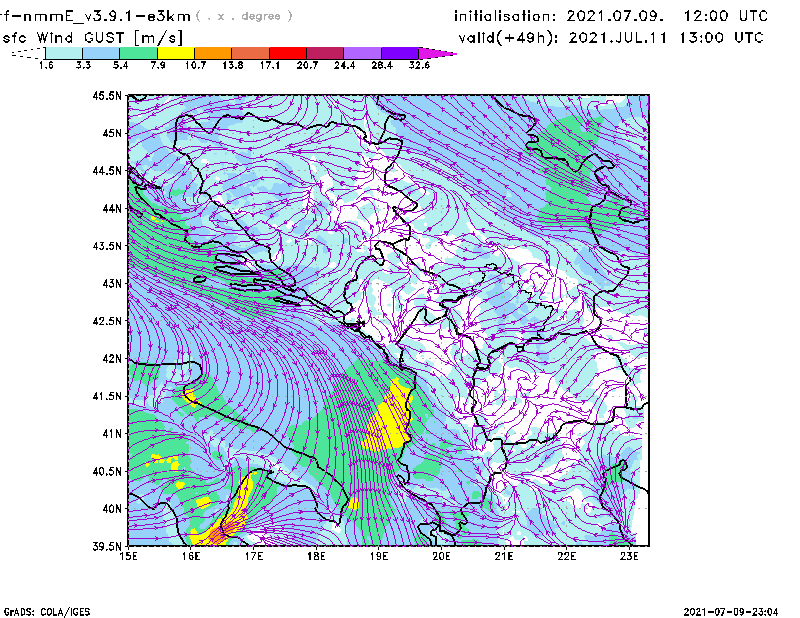Click the '2021-07-09-23:04' timestamp
The image size is (800, 618).
(x=731, y=612)
